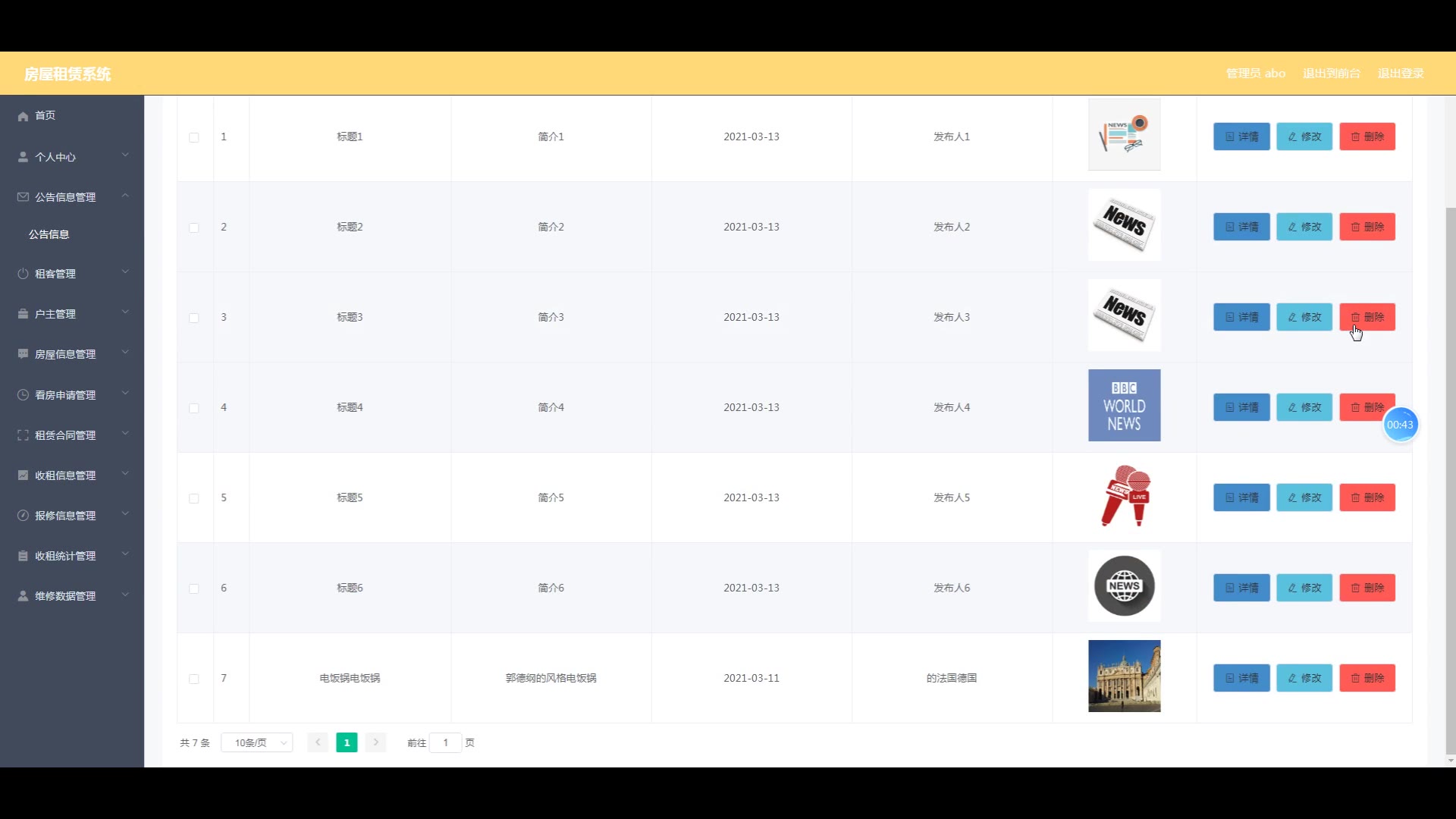Select 维修数据管理 in the sidebar

tap(65, 596)
